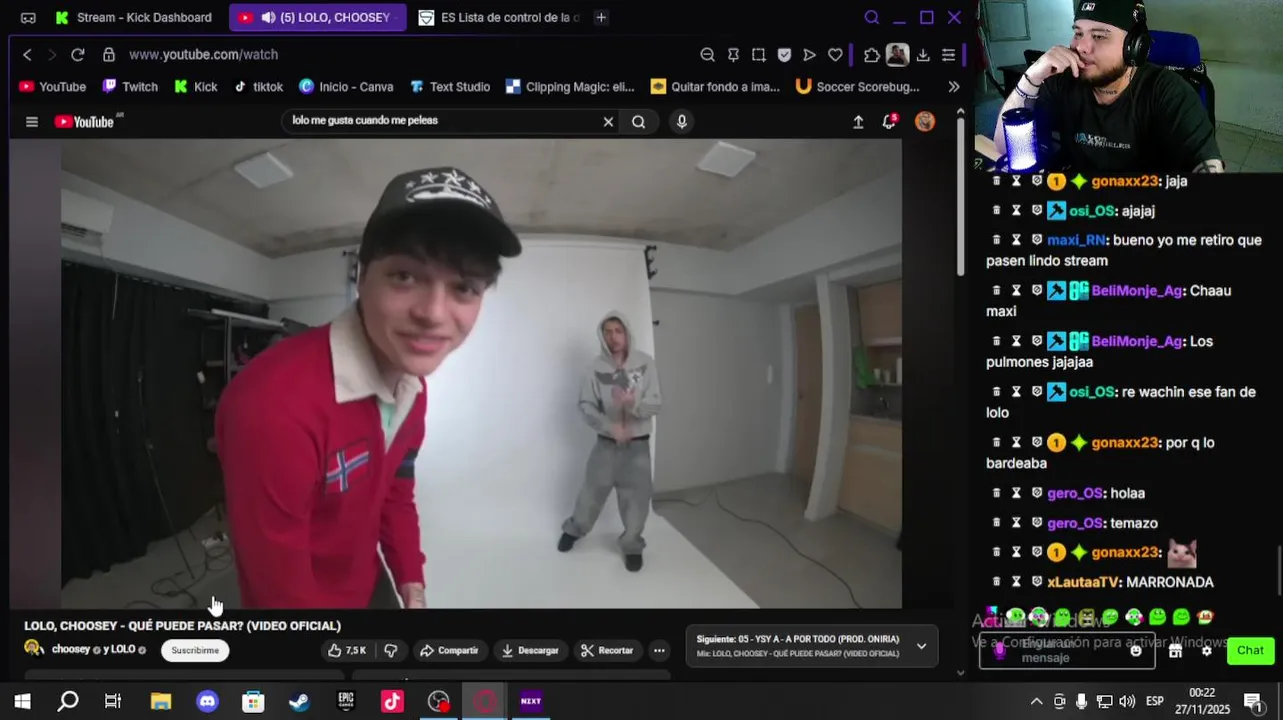Open the Soccer Scorebug bookmark
1283x720 pixels.
(x=858, y=87)
